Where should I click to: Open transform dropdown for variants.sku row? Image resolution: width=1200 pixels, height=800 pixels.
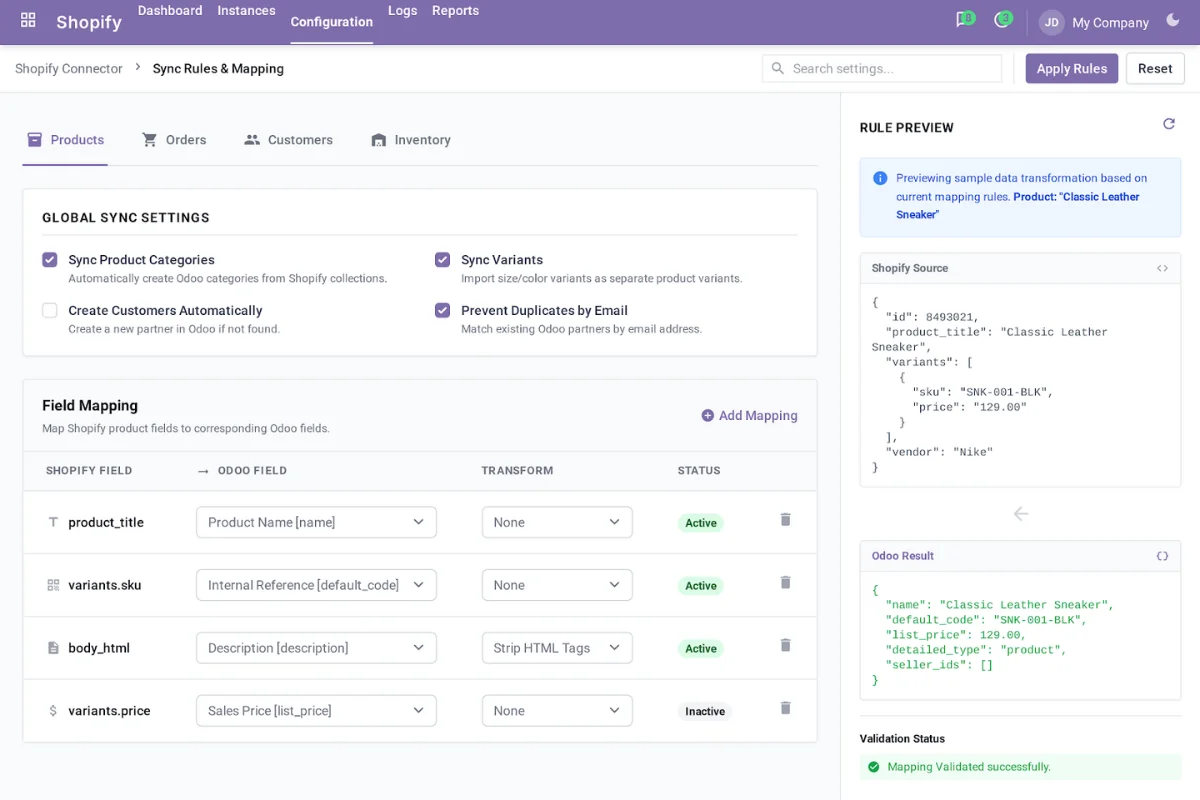coord(557,585)
